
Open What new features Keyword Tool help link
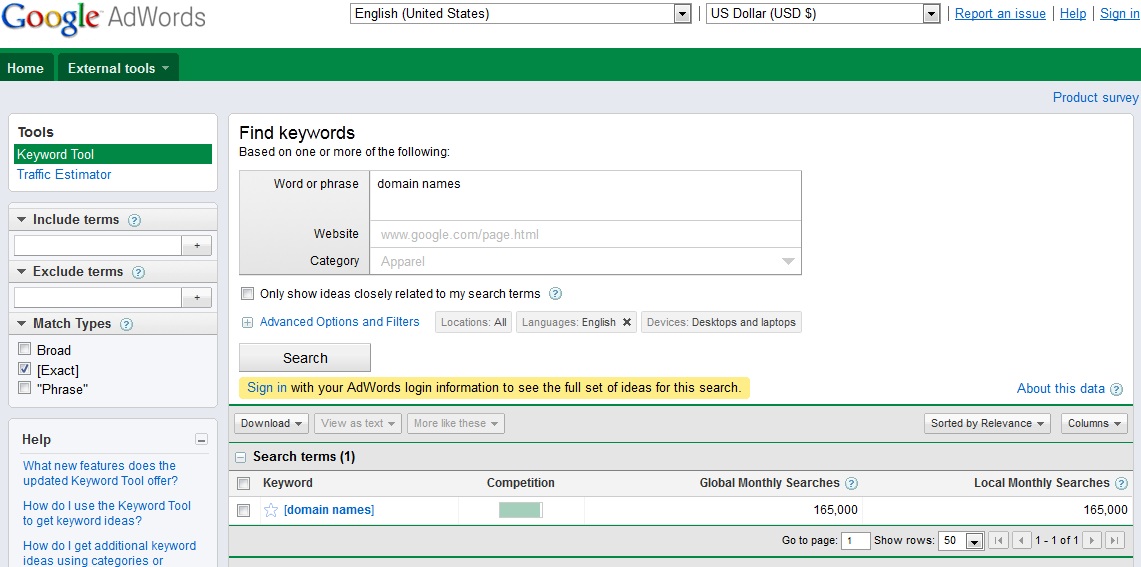100,473
